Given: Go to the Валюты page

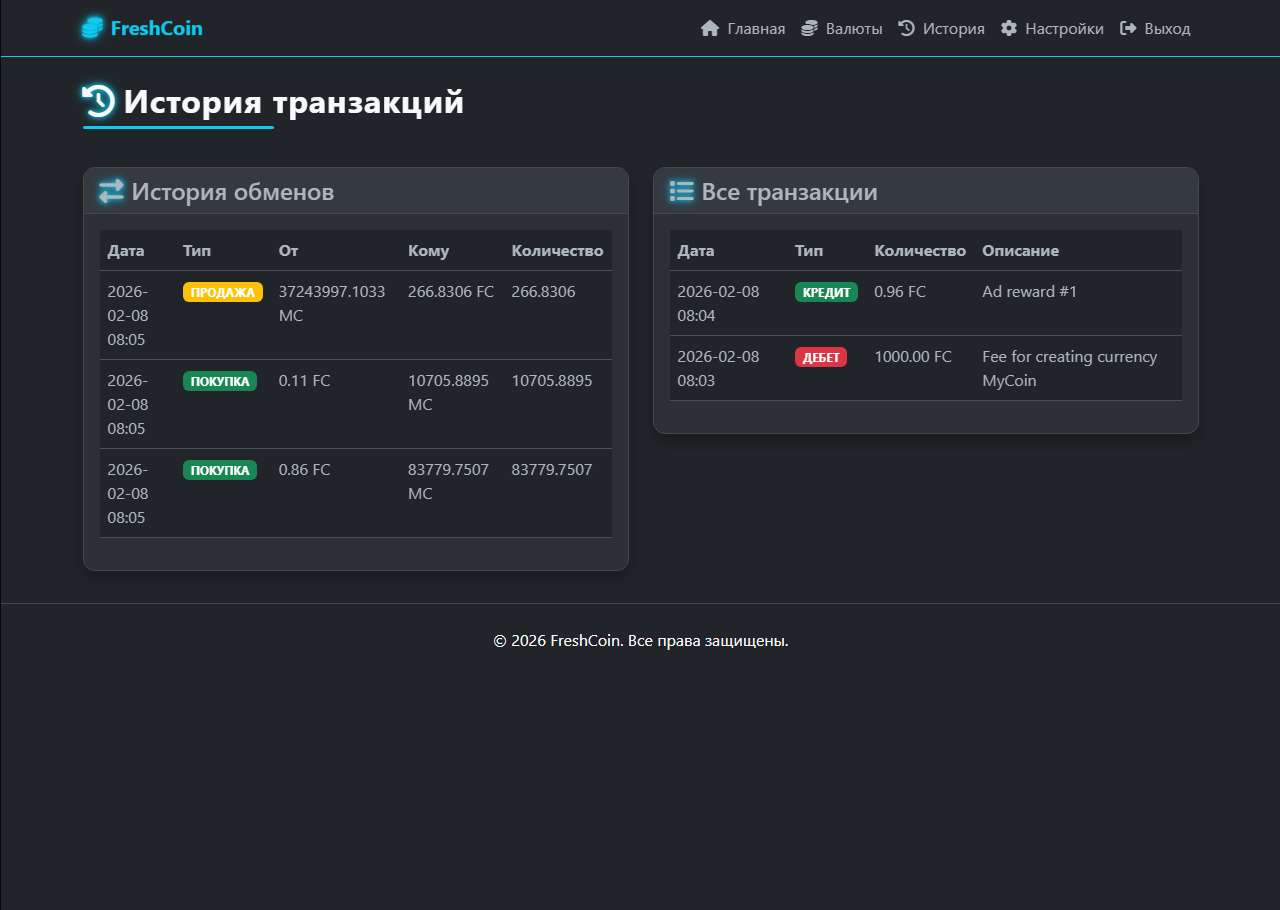Looking at the screenshot, I should pyautogui.click(x=853, y=29).
